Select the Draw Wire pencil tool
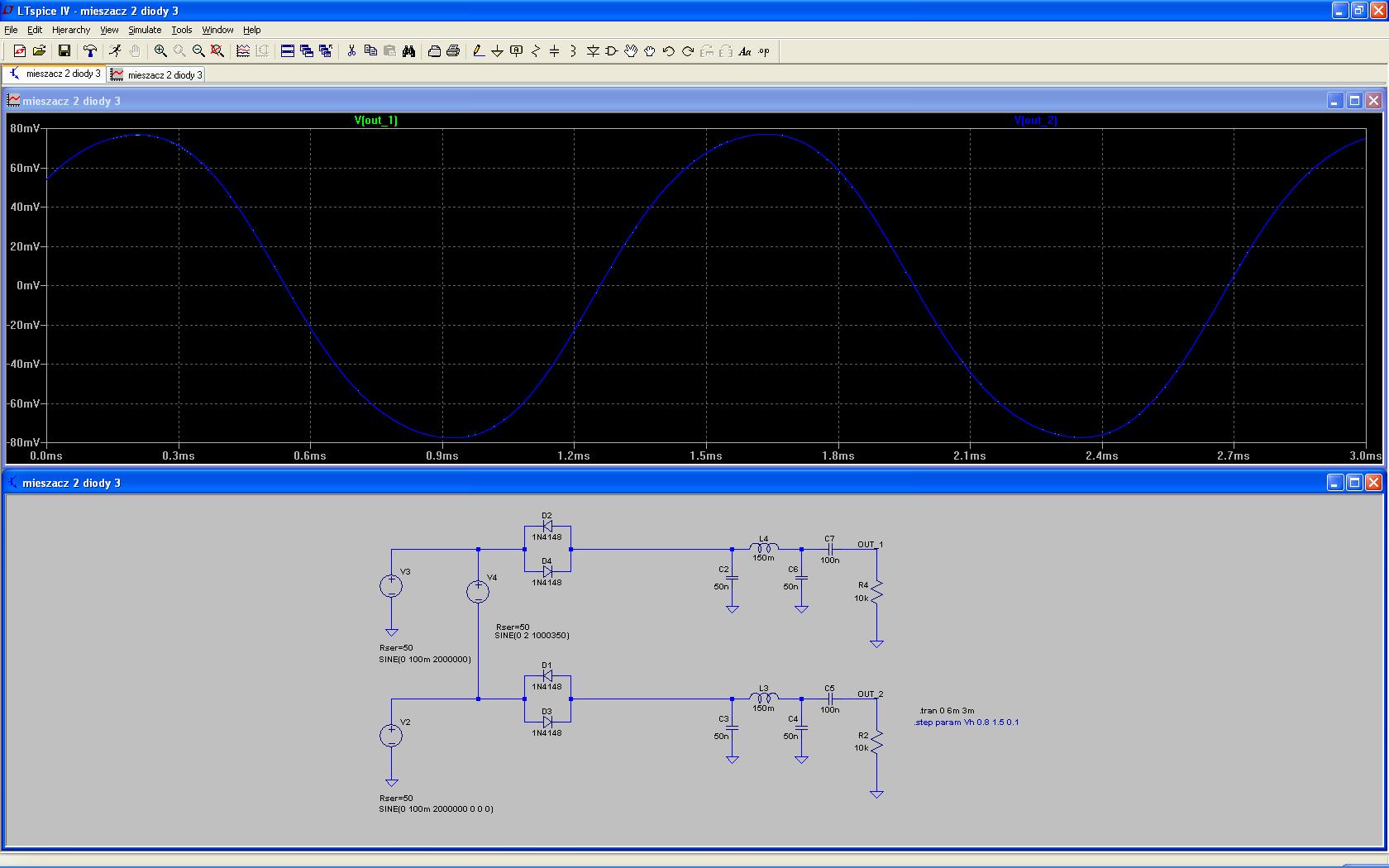 (x=478, y=51)
